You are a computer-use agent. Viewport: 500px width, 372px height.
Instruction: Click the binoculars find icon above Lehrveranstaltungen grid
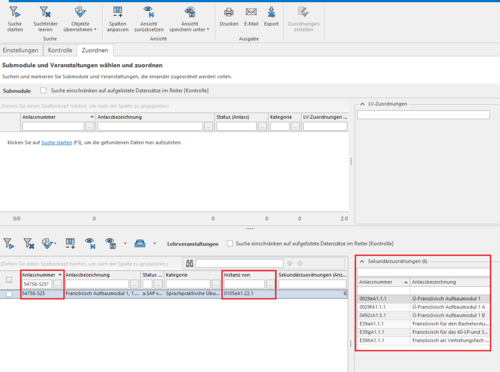tap(189, 263)
